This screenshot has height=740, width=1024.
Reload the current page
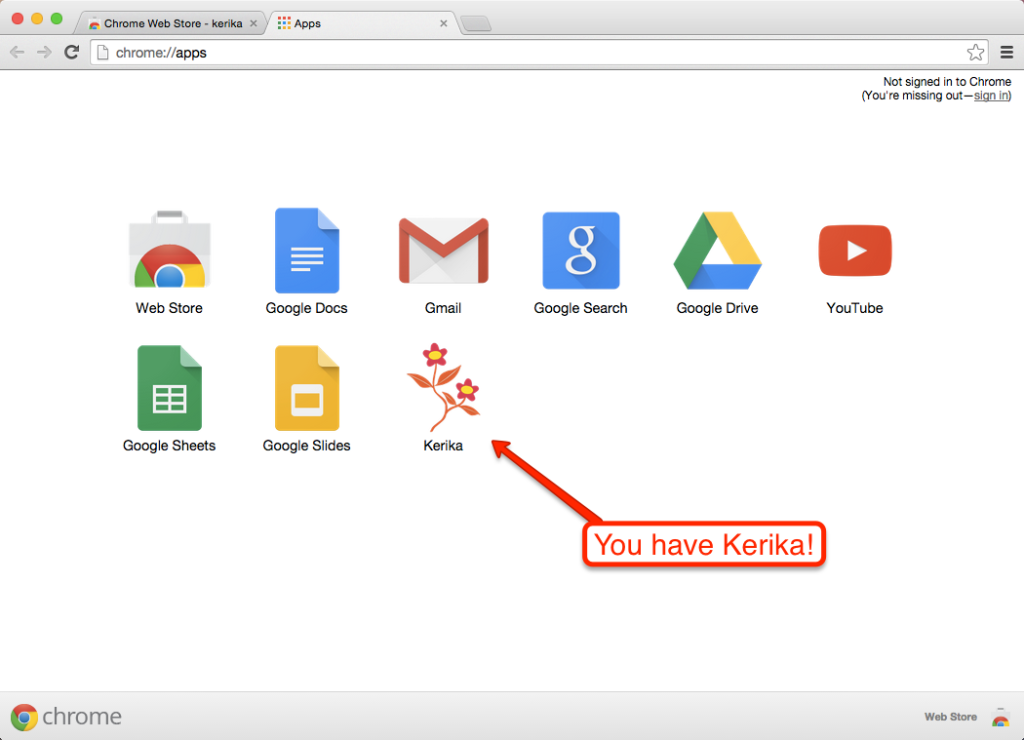click(72, 52)
